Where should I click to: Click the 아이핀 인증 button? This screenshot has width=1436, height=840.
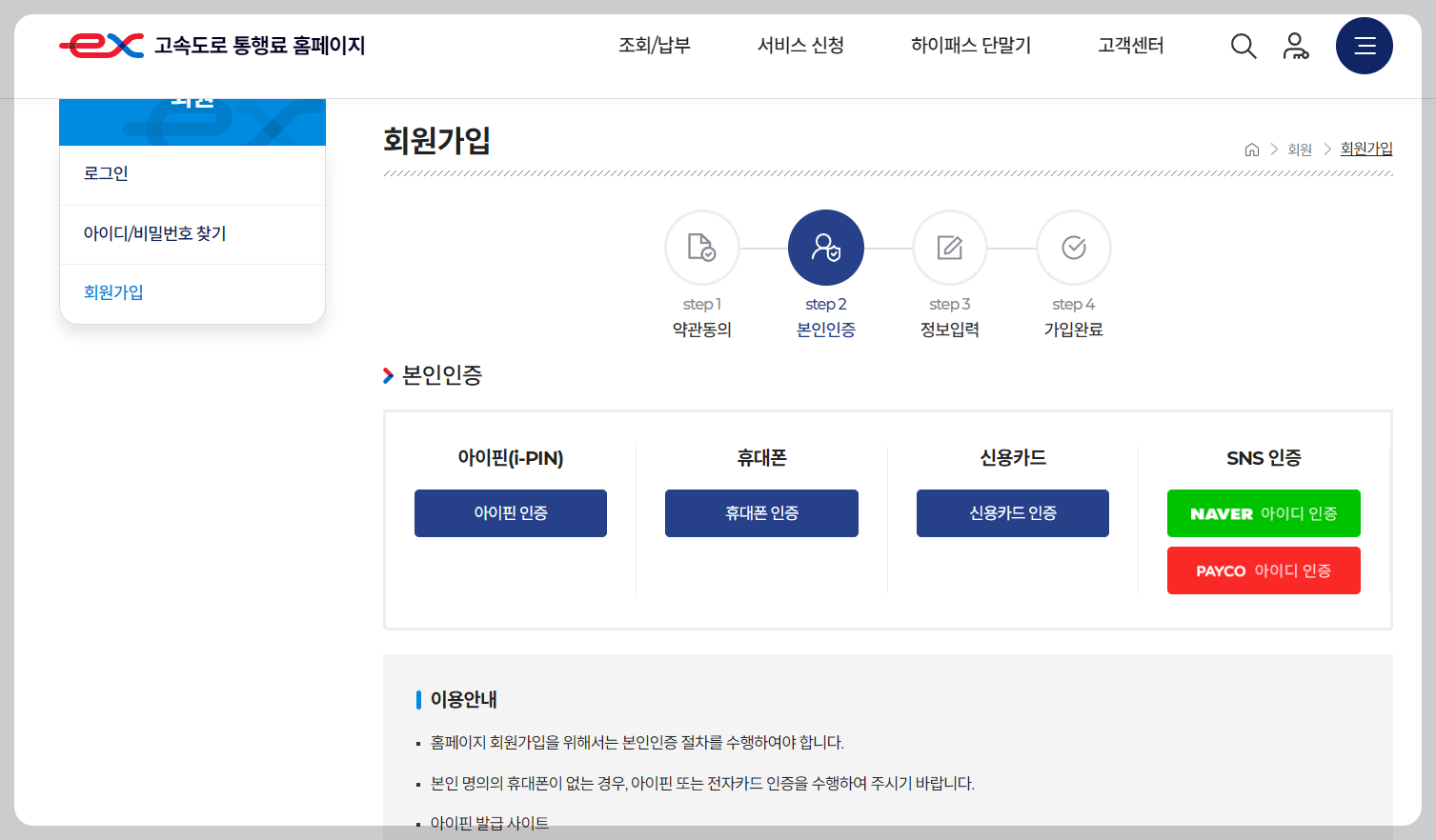510,512
